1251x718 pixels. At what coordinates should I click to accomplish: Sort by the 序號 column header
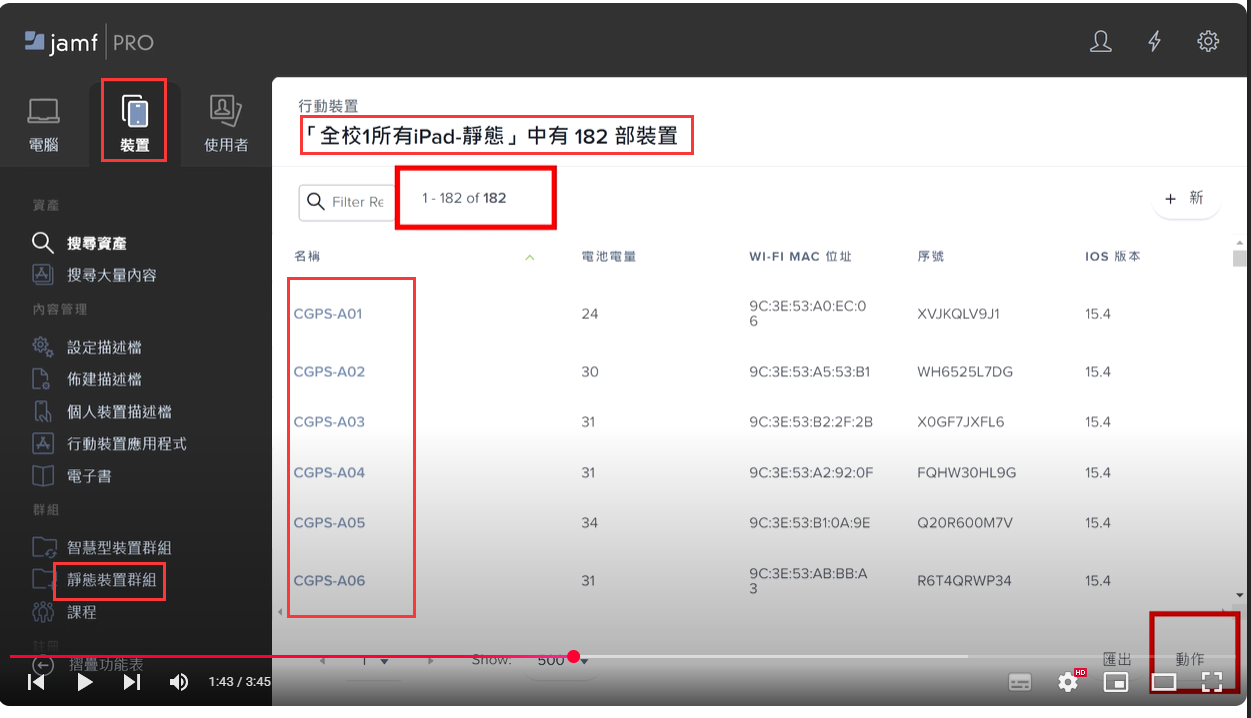[930, 257]
